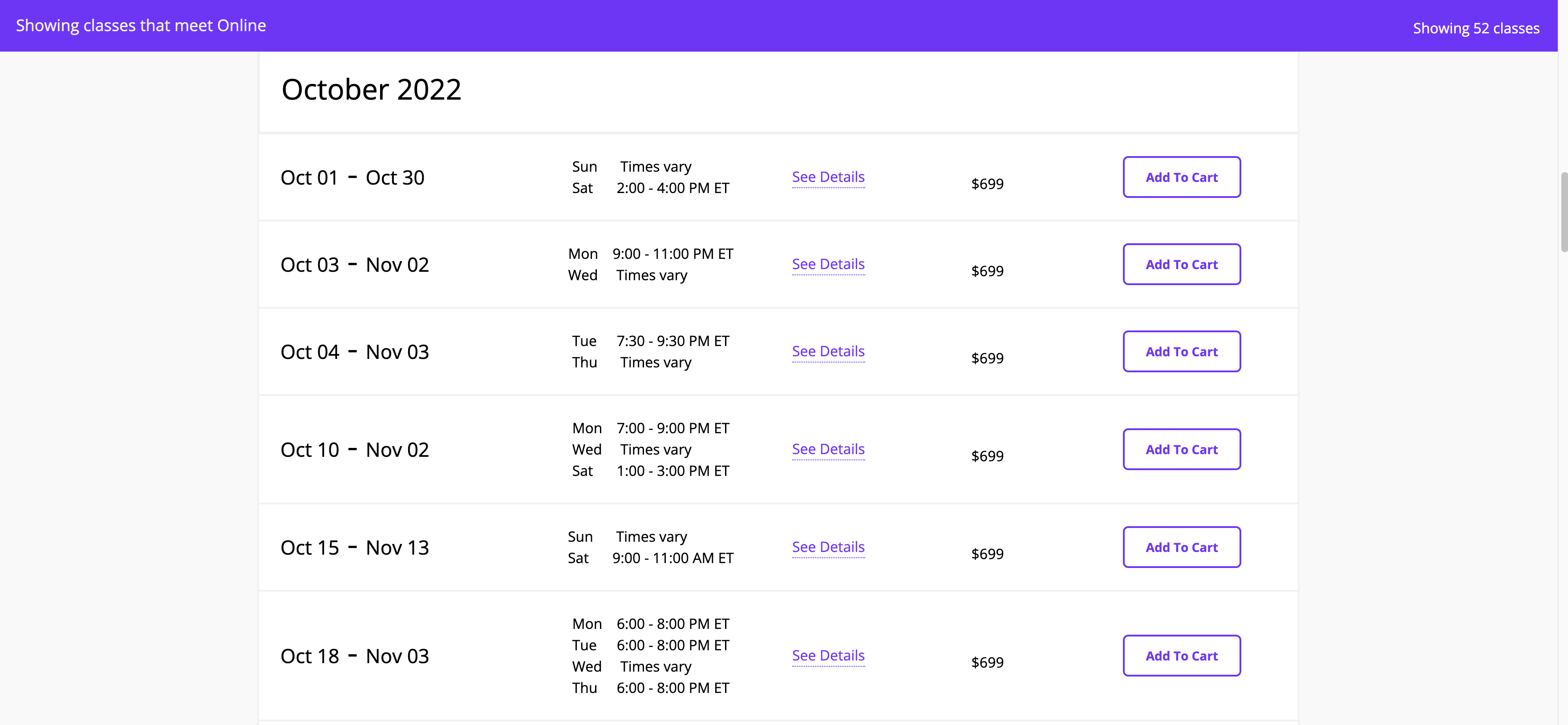Add the Oct 15 – Nov 13 class to cart

pos(1181,548)
